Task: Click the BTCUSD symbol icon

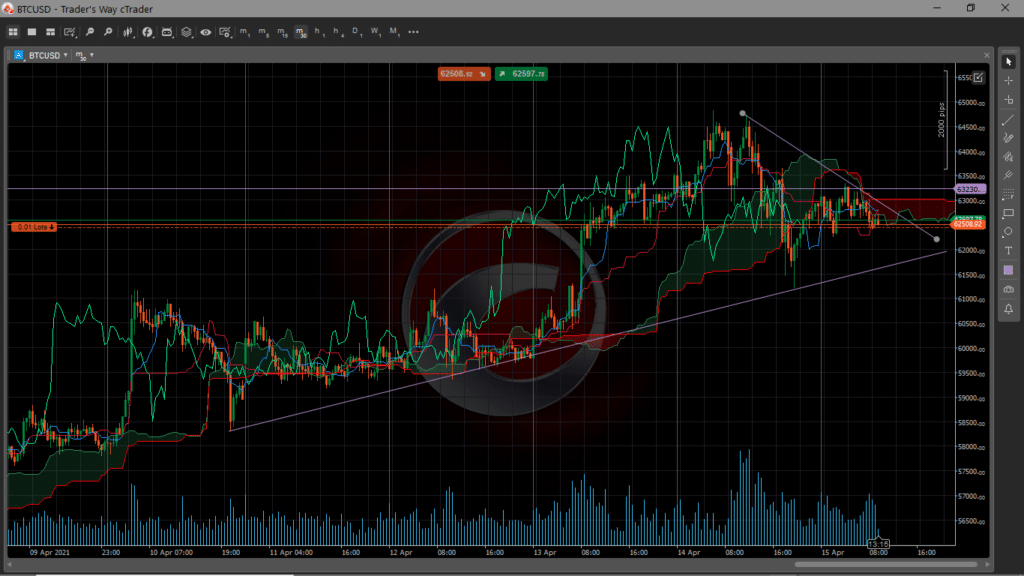Action: [18, 56]
